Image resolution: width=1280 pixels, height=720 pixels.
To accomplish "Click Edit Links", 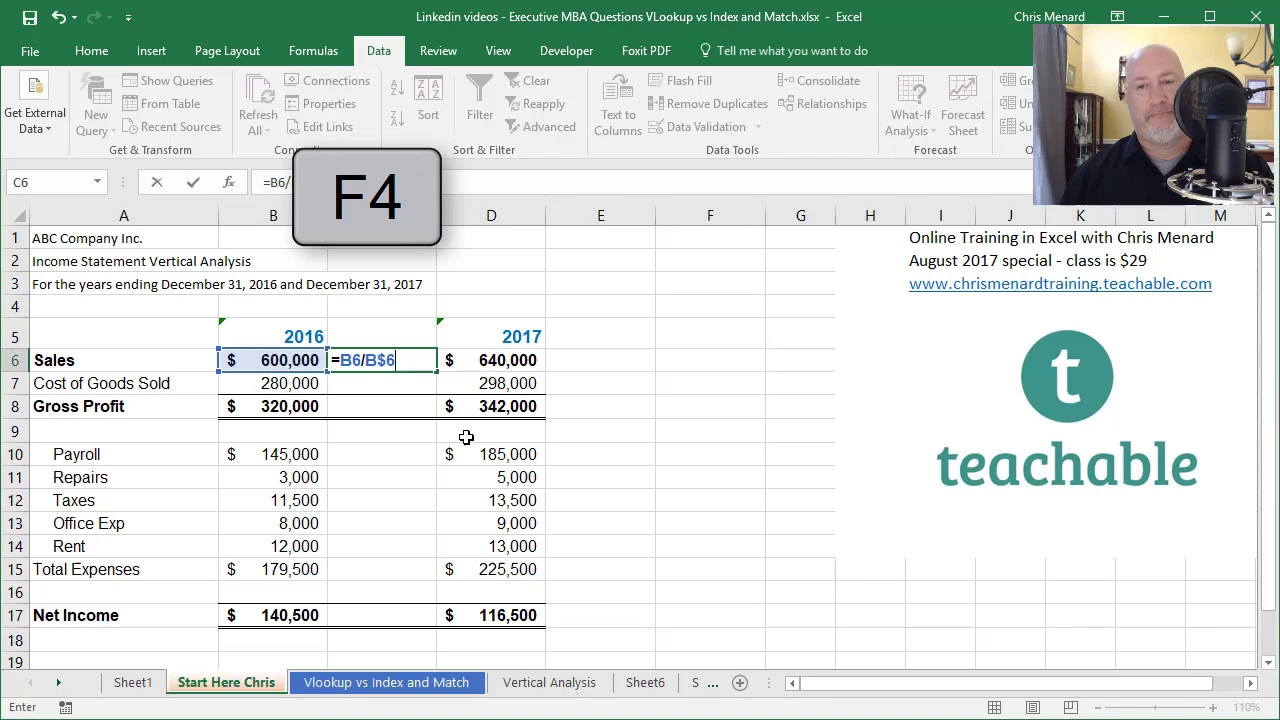I will (x=318, y=127).
